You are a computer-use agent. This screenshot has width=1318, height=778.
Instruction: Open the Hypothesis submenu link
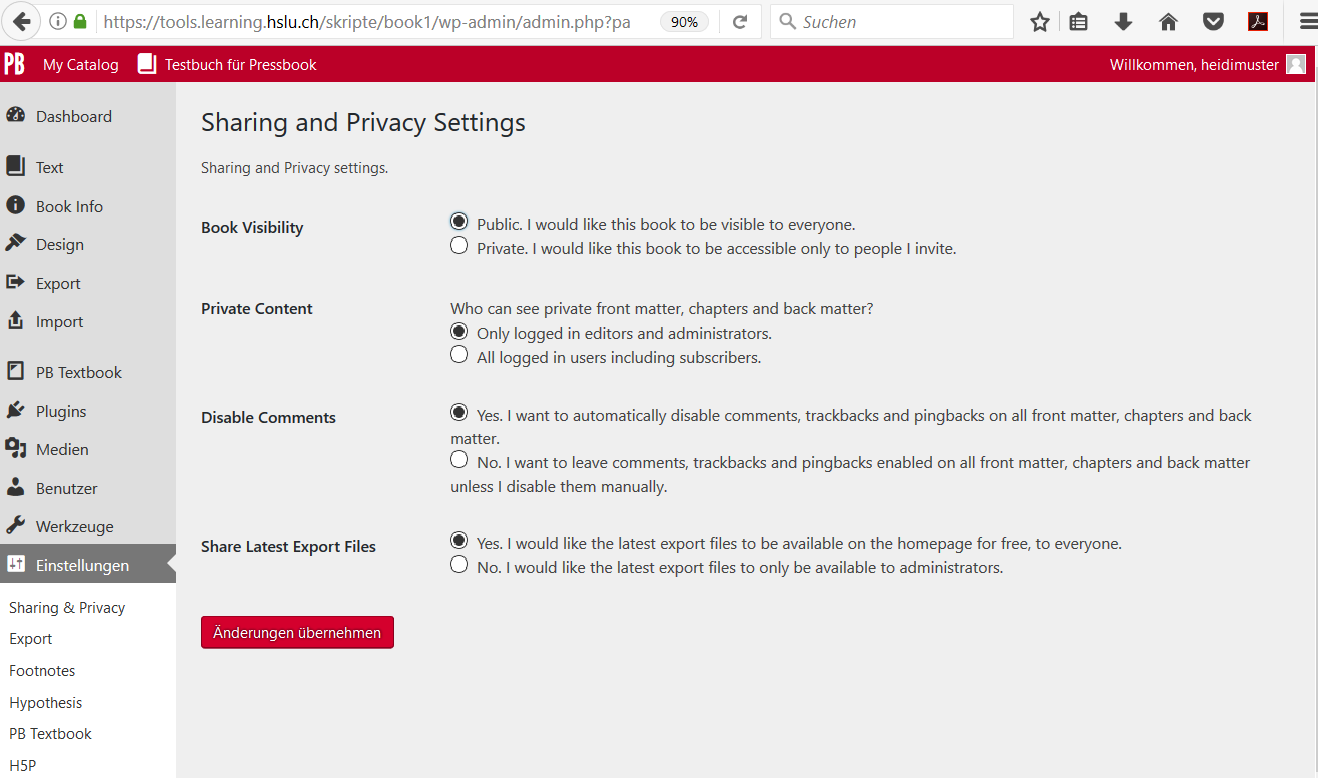(46, 702)
